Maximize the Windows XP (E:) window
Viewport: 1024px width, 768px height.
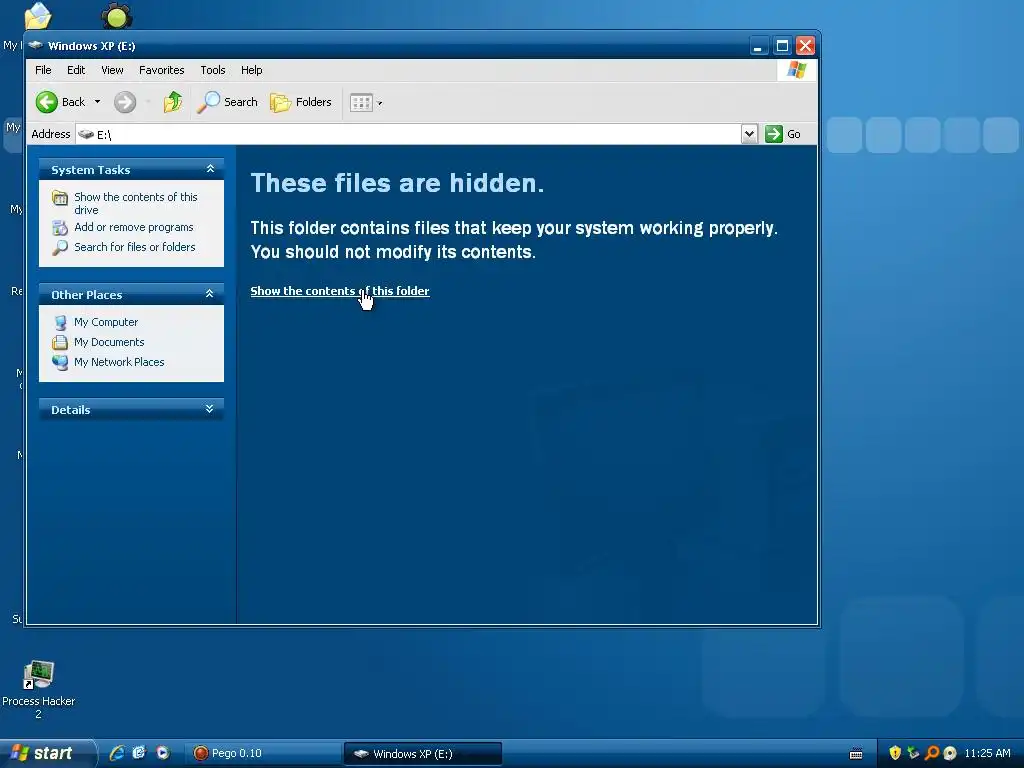[x=782, y=46]
